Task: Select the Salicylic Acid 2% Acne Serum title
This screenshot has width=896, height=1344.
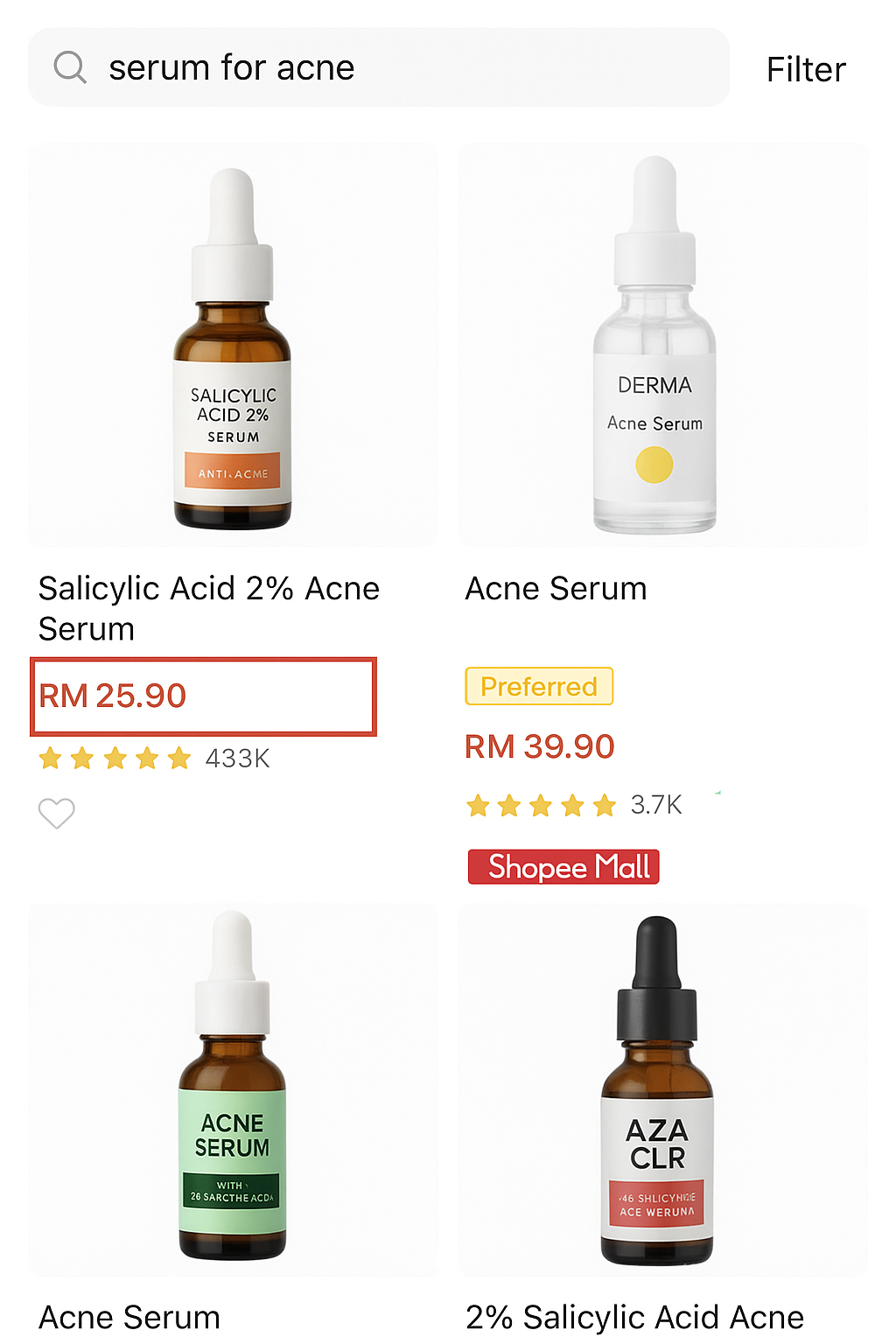Action: click(209, 608)
